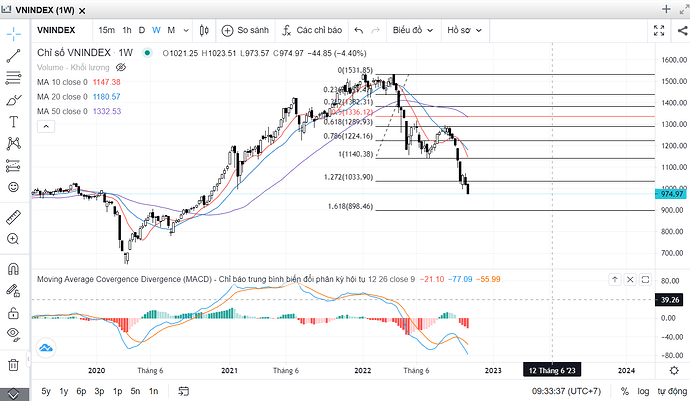690x401 pixels.
Task: Enable magnet mode for drawings
Action: coord(13,269)
